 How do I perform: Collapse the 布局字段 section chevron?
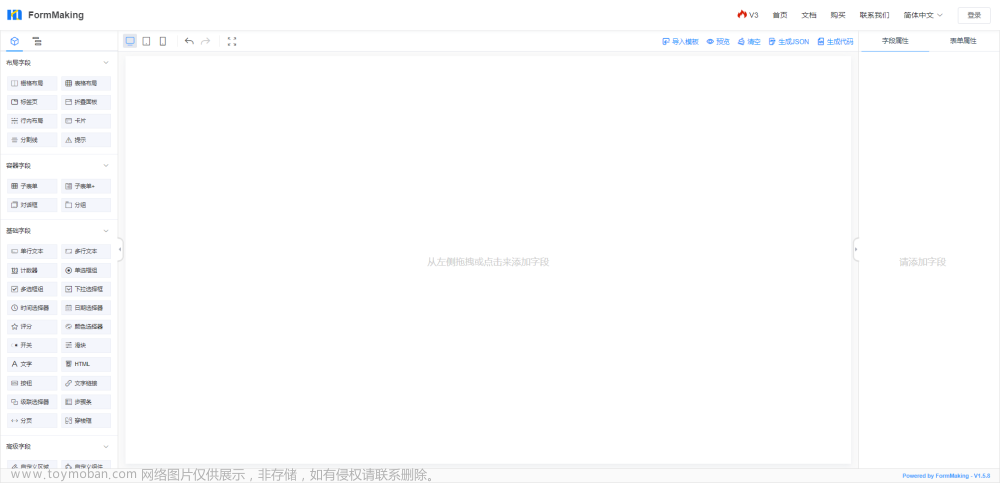tap(106, 63)
